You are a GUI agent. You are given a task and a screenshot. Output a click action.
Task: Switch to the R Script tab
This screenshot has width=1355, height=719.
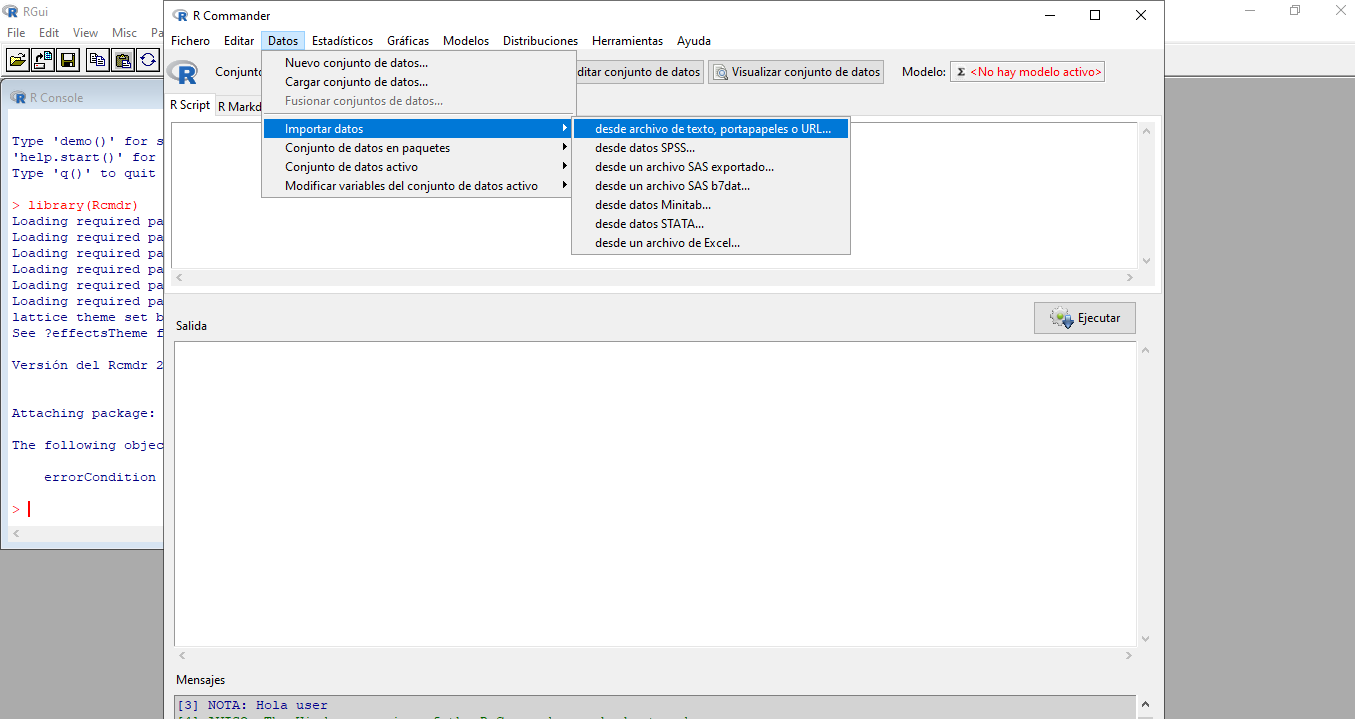pos(190,105)
